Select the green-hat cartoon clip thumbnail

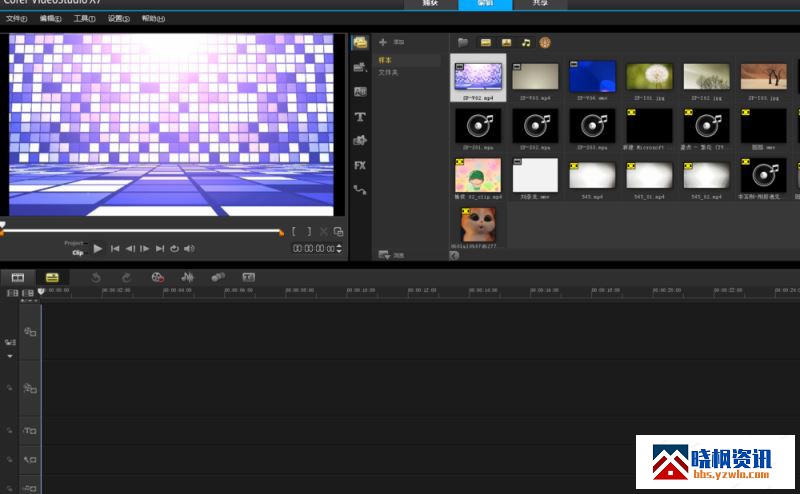click(478, 175)
